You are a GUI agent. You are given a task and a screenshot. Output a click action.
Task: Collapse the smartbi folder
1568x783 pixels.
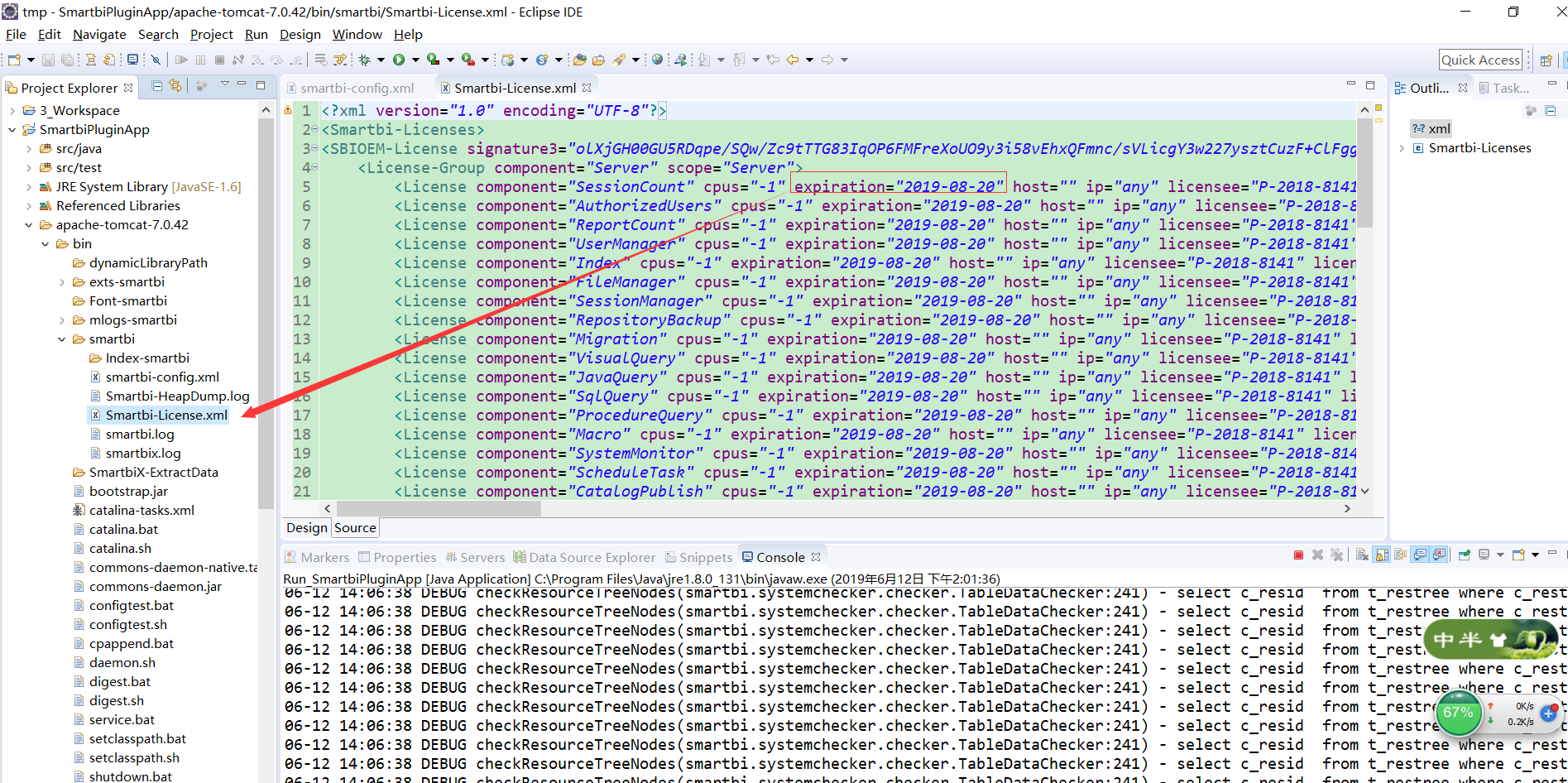click(x=61, y=339)
